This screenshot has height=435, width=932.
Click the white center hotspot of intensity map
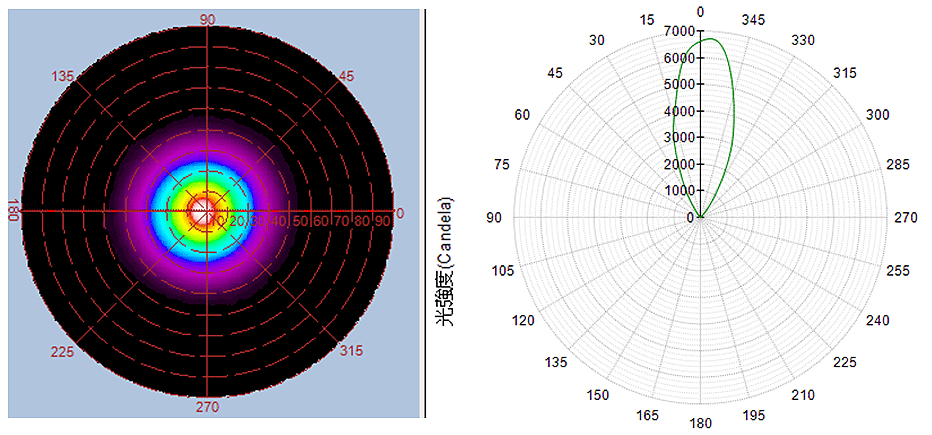[x=204, y=211]
